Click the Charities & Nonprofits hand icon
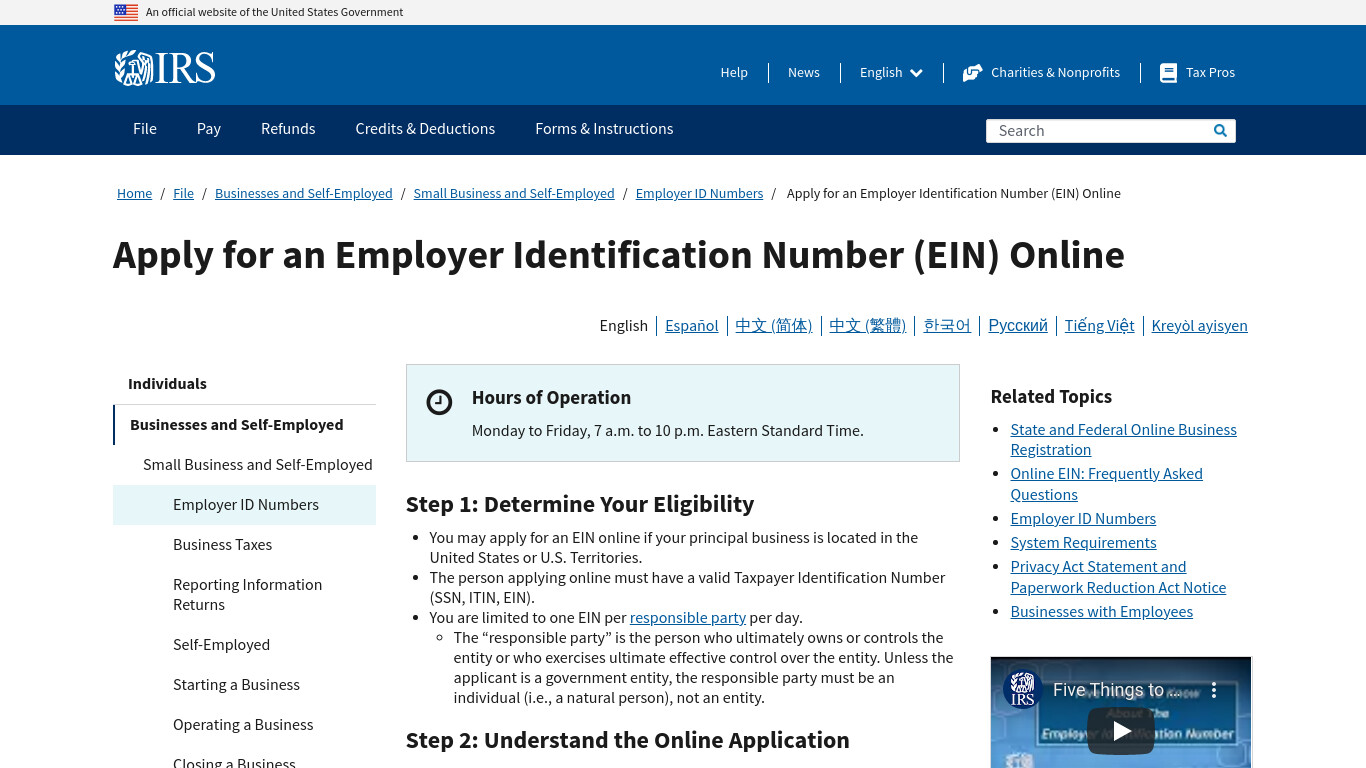Image resolution: width=1366 pixels, height=768 pixels. 972,73
